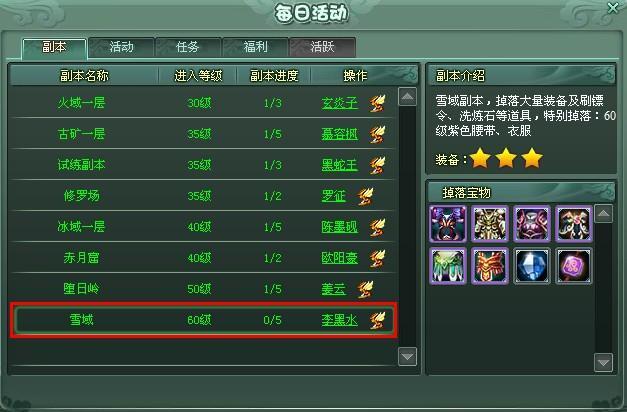Click the winged boot icon in 修罗场 row

[x=365, y=196]
